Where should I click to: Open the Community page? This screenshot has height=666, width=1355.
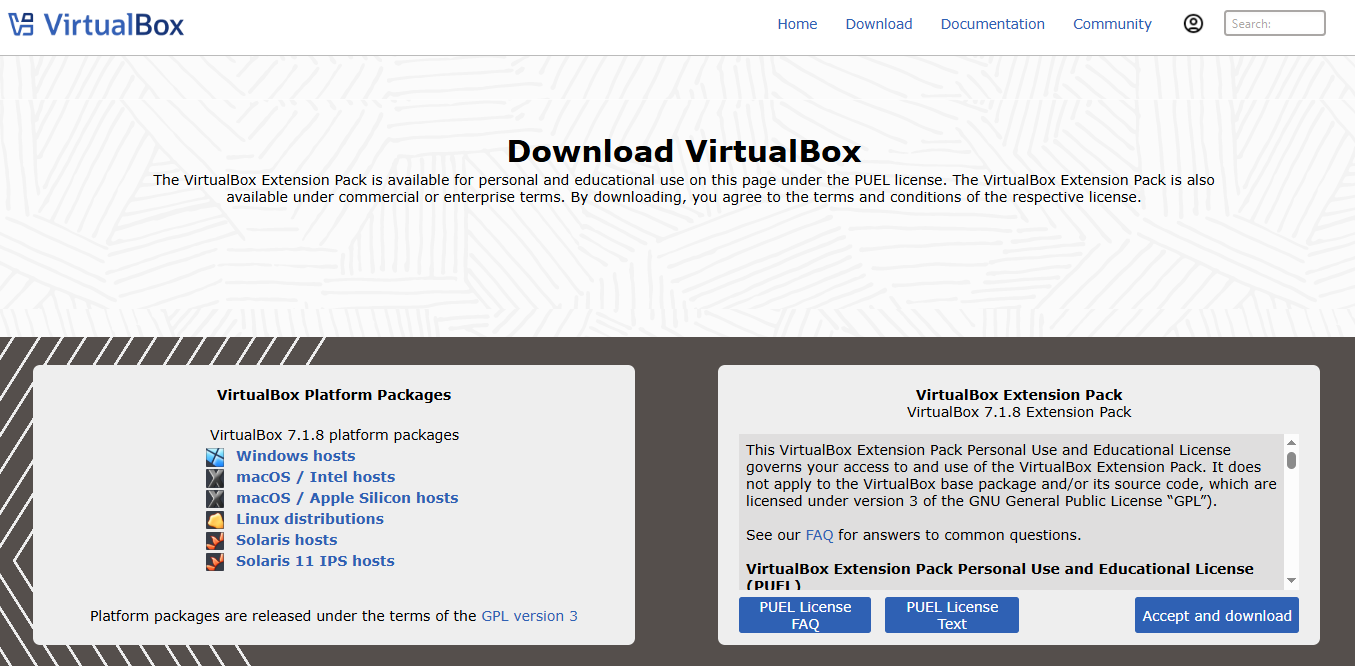tap(1112, 24)
